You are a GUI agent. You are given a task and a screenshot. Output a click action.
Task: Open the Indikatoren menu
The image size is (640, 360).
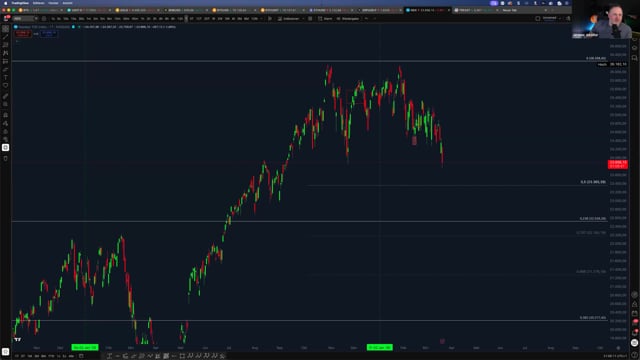pos(289,18)
